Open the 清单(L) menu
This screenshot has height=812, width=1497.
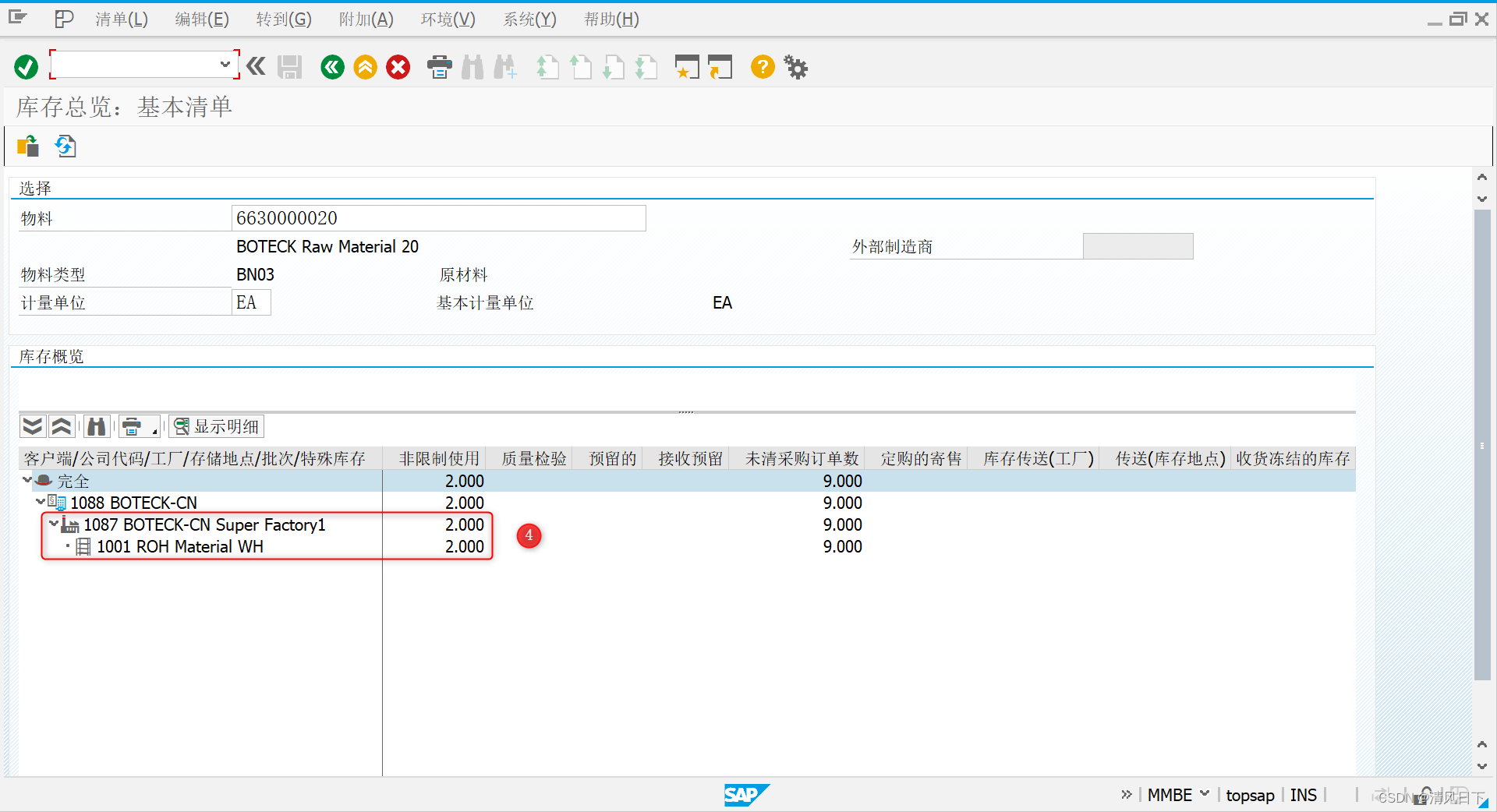click(122, 19)
